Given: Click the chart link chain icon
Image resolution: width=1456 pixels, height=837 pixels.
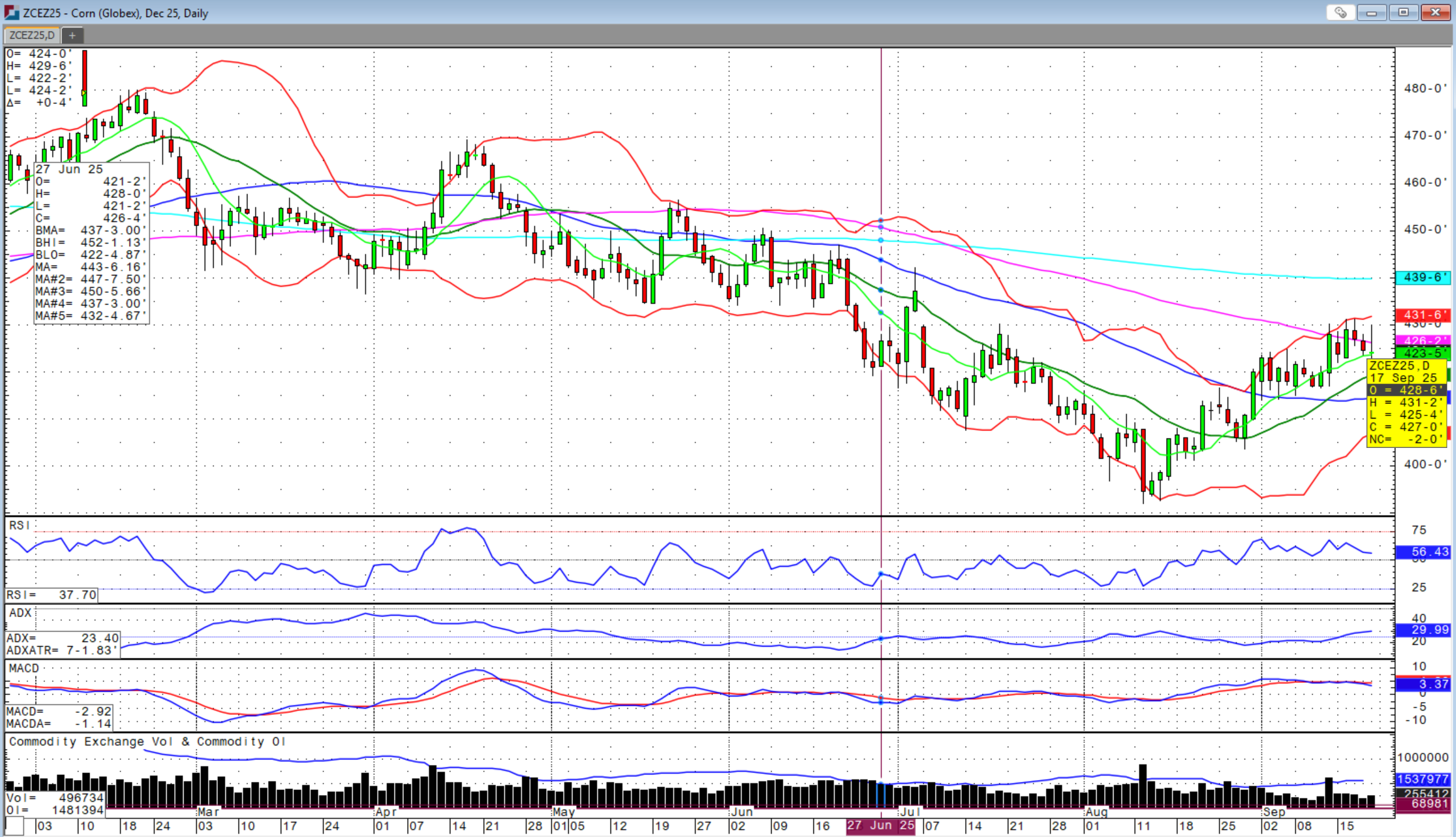Looking at the screenshot, I should (1340, 13).
